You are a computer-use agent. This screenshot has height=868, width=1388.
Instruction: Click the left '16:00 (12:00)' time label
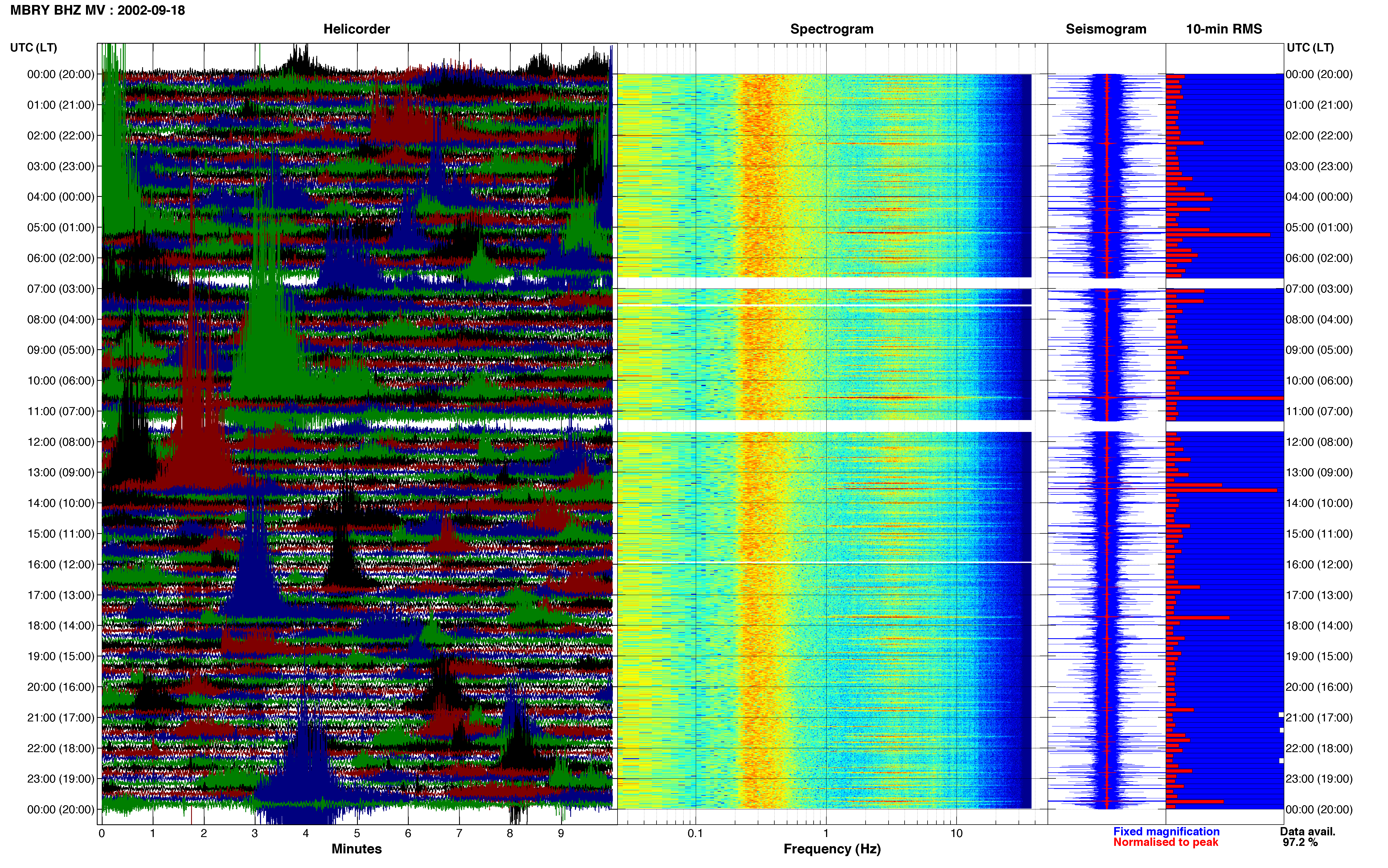[x=61, y=564]
